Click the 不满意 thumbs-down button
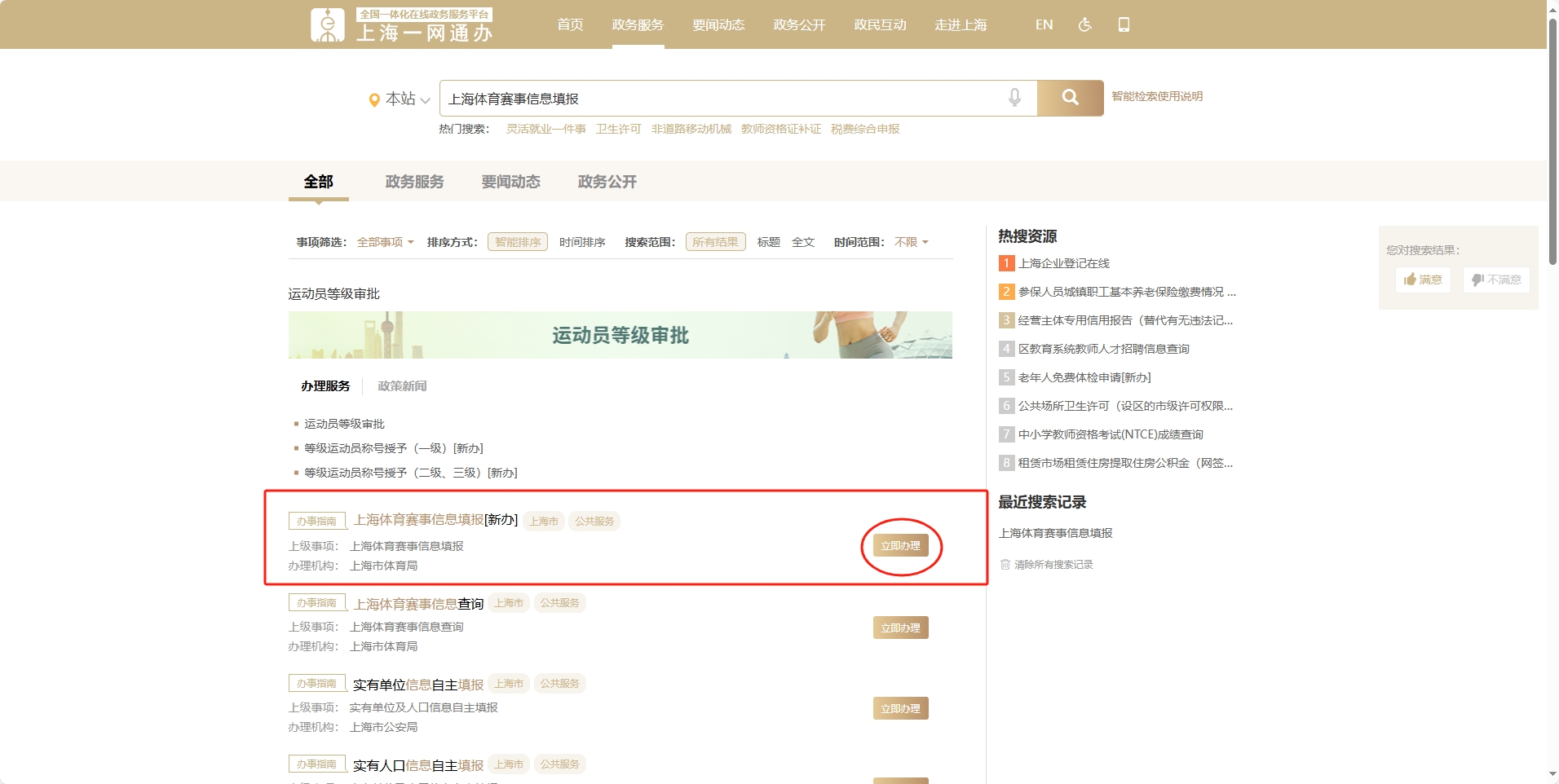 [x=1496, y=280]
